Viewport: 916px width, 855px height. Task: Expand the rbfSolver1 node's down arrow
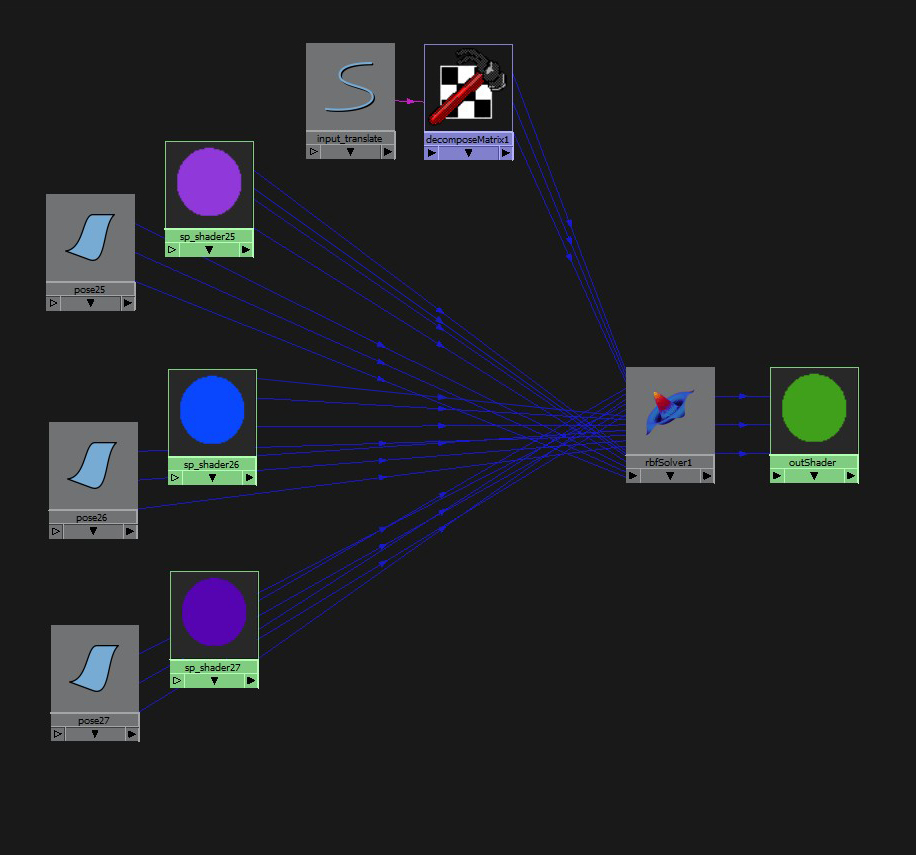point(670,476)
